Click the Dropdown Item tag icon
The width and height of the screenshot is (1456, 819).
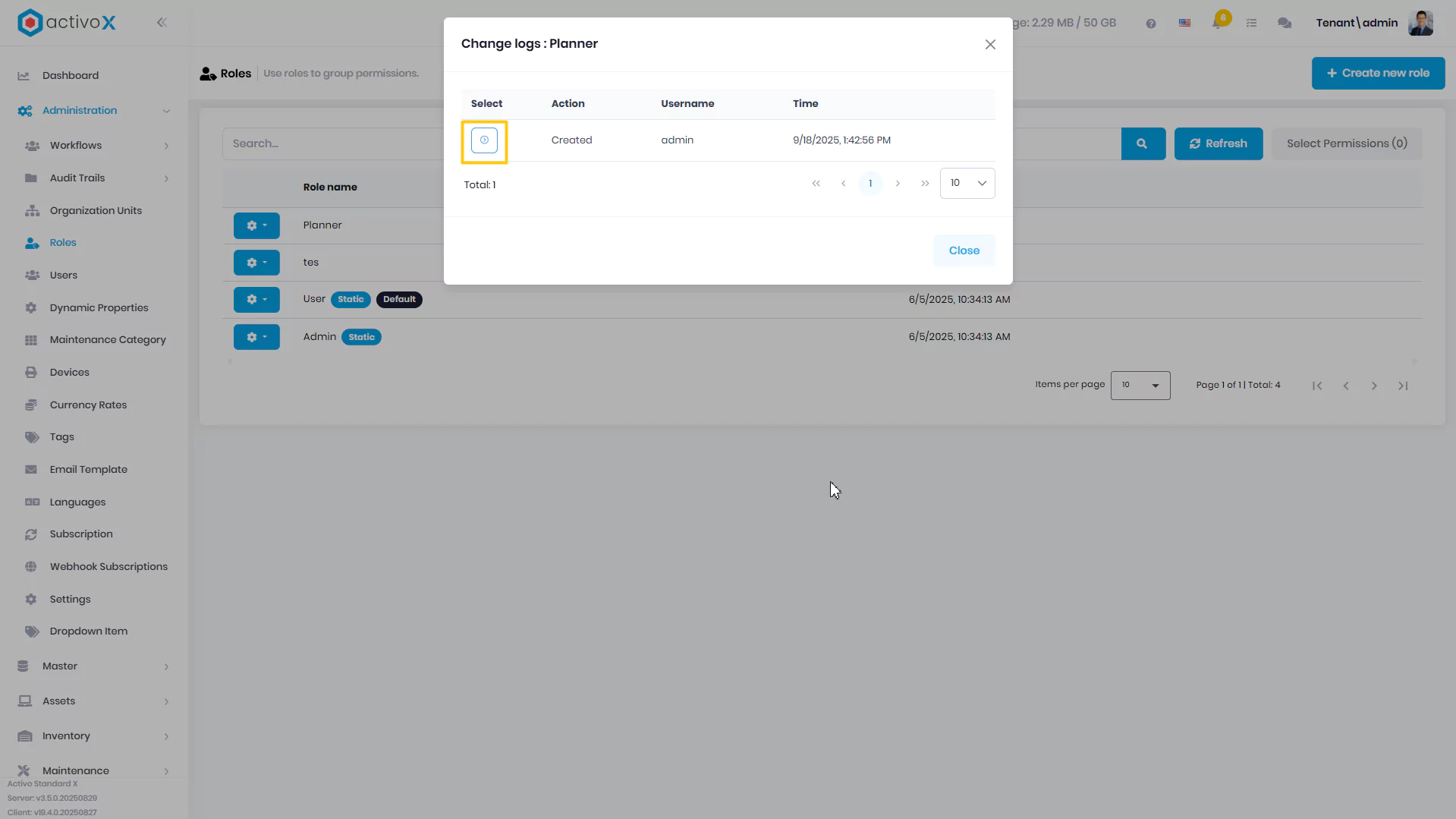(32, 632)
